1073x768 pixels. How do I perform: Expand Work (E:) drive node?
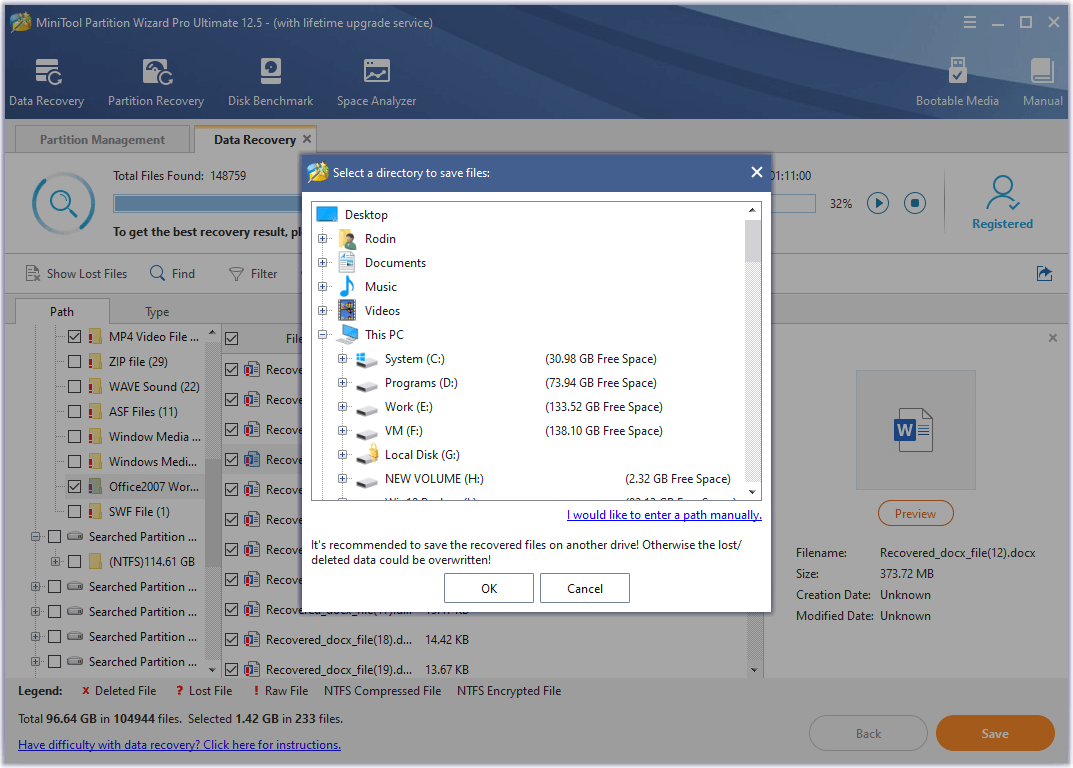click(x=342, y=407)
